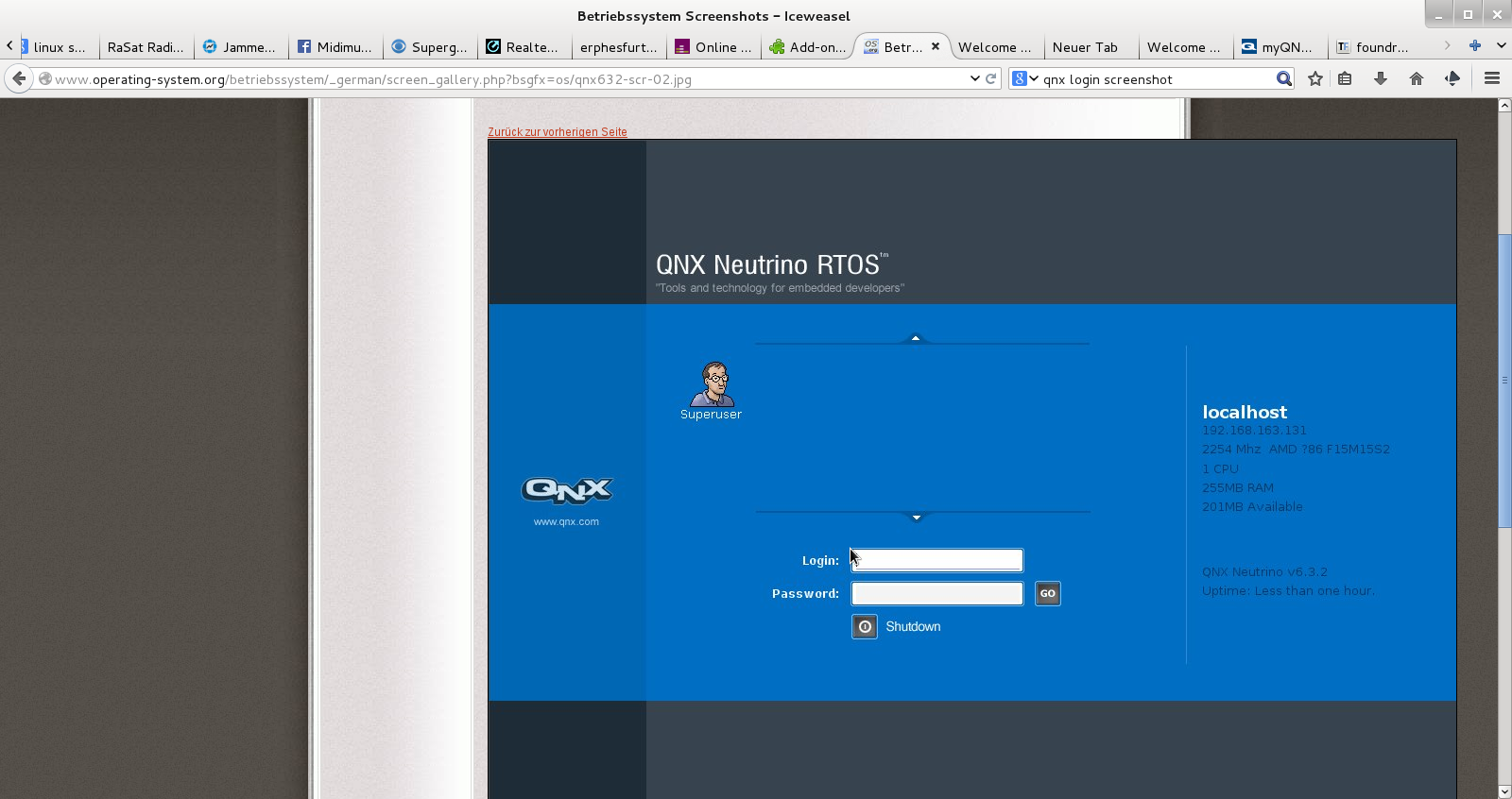Focus the 'qnx login screenshot' search field

(1153, 79)
